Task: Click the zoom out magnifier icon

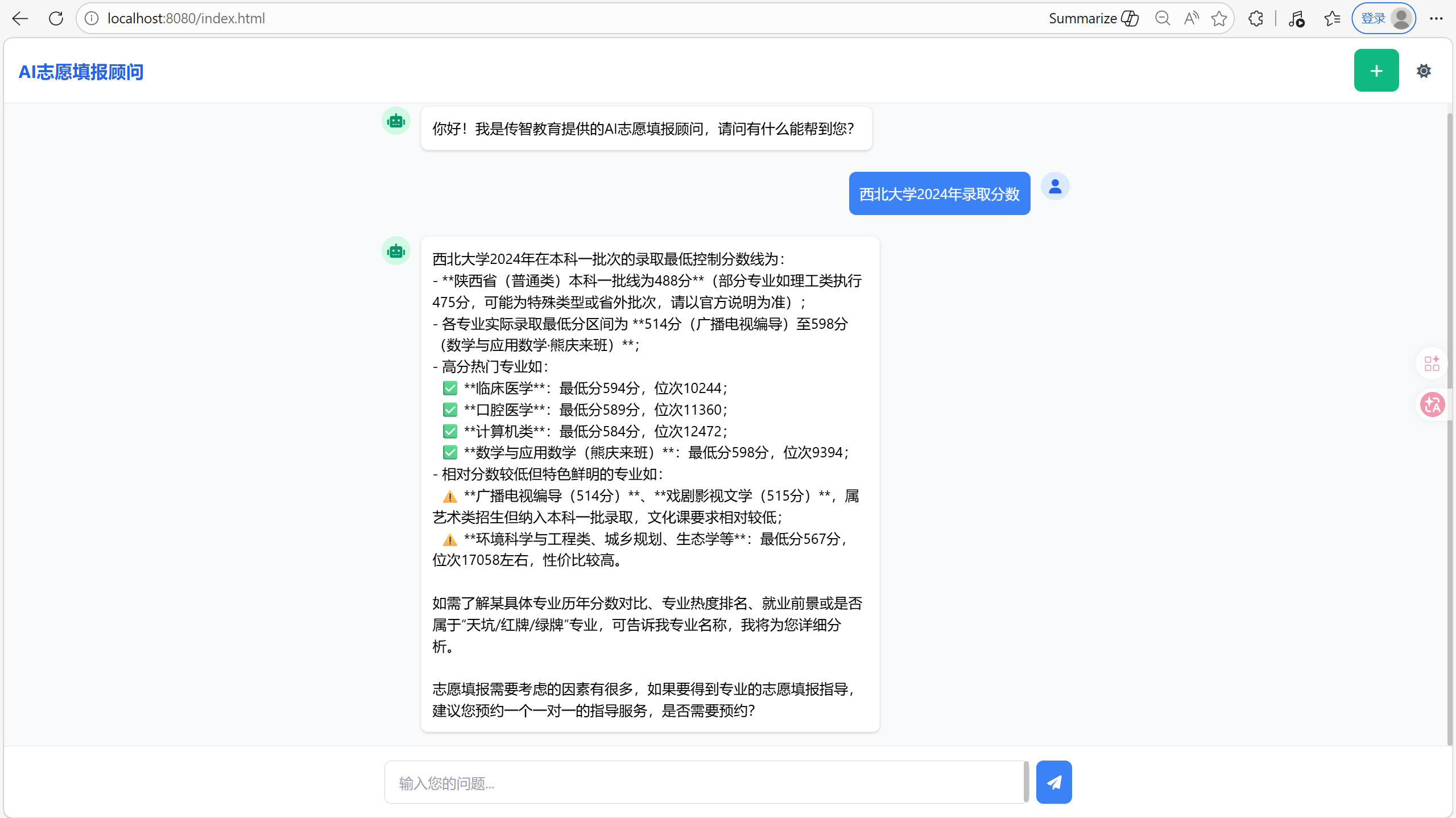Action: coord(1163,18)
